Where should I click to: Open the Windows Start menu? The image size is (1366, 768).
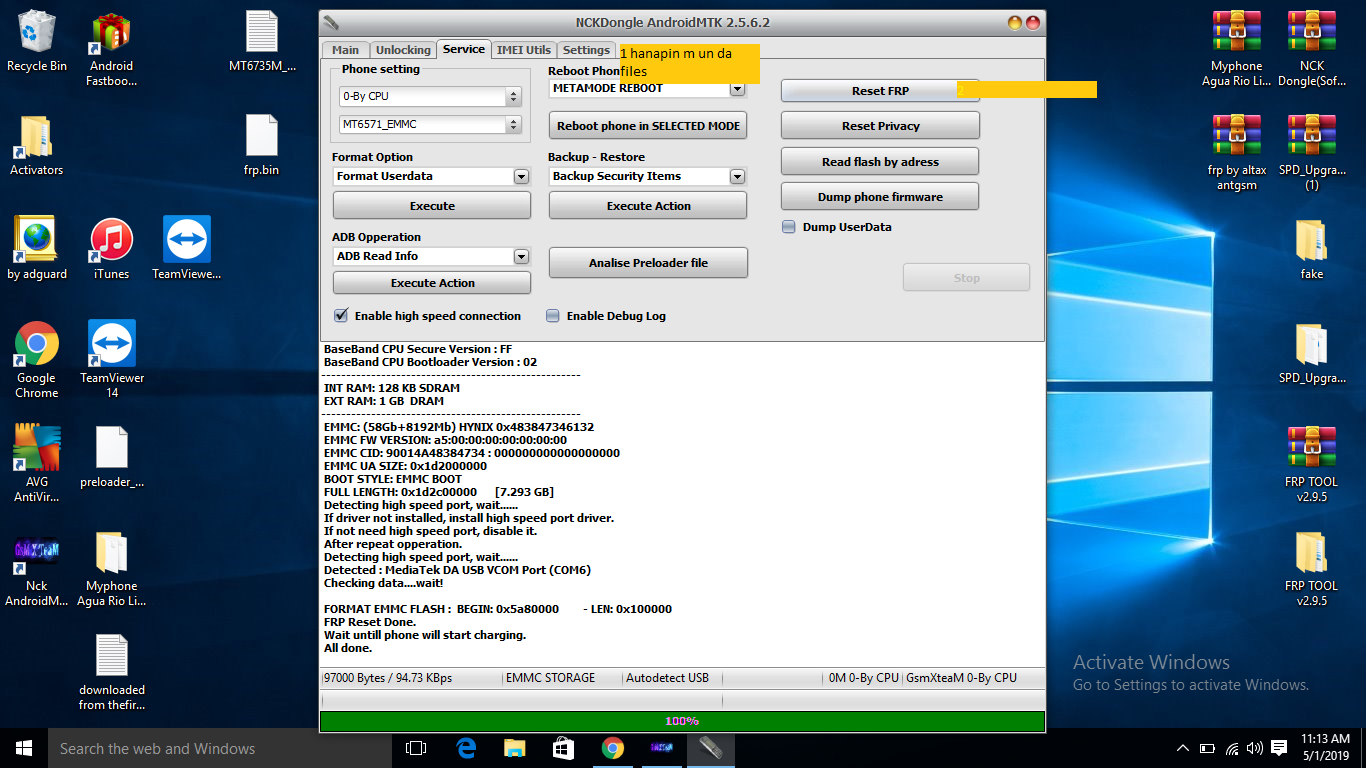[x=24, y=748]
